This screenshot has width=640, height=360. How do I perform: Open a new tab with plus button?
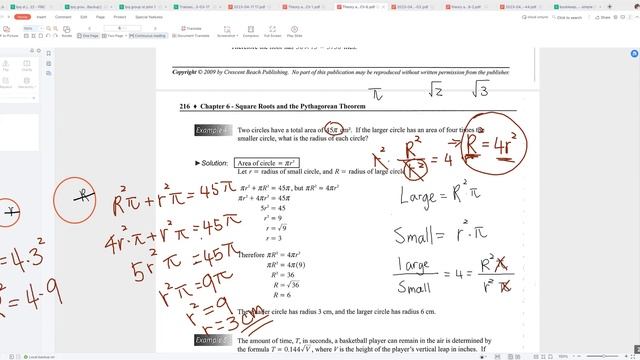click(610, 7)
